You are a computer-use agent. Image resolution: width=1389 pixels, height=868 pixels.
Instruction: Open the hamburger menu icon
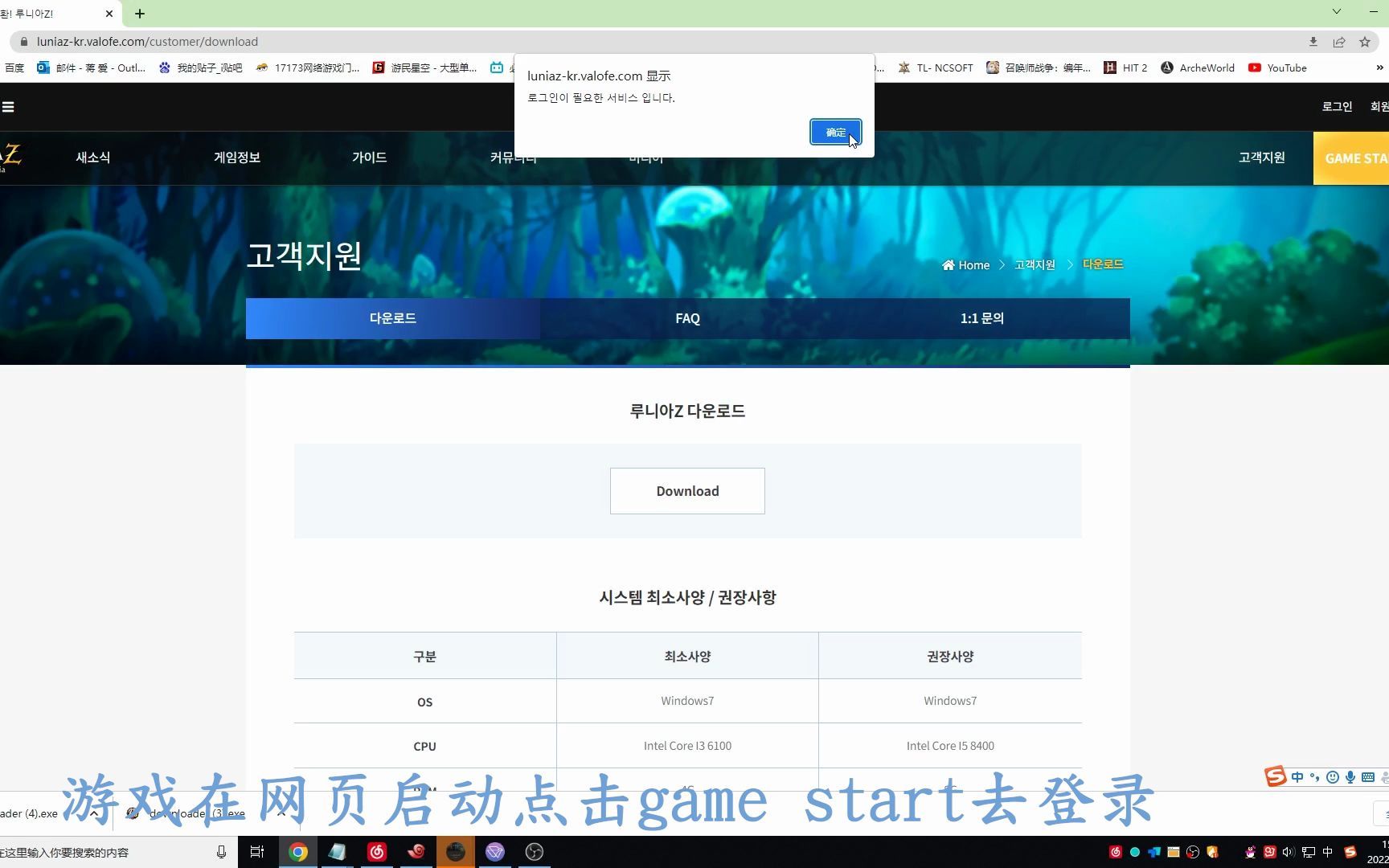(8, 107)
